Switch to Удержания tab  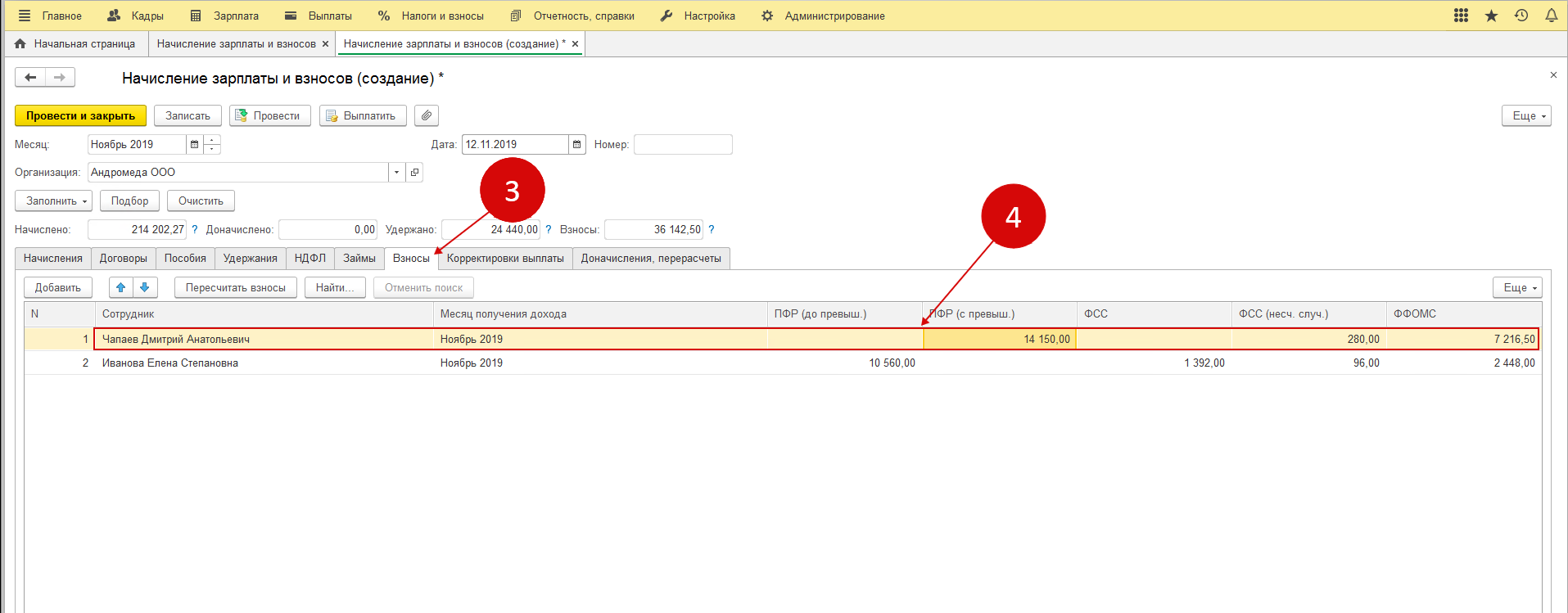pos(251,259)
